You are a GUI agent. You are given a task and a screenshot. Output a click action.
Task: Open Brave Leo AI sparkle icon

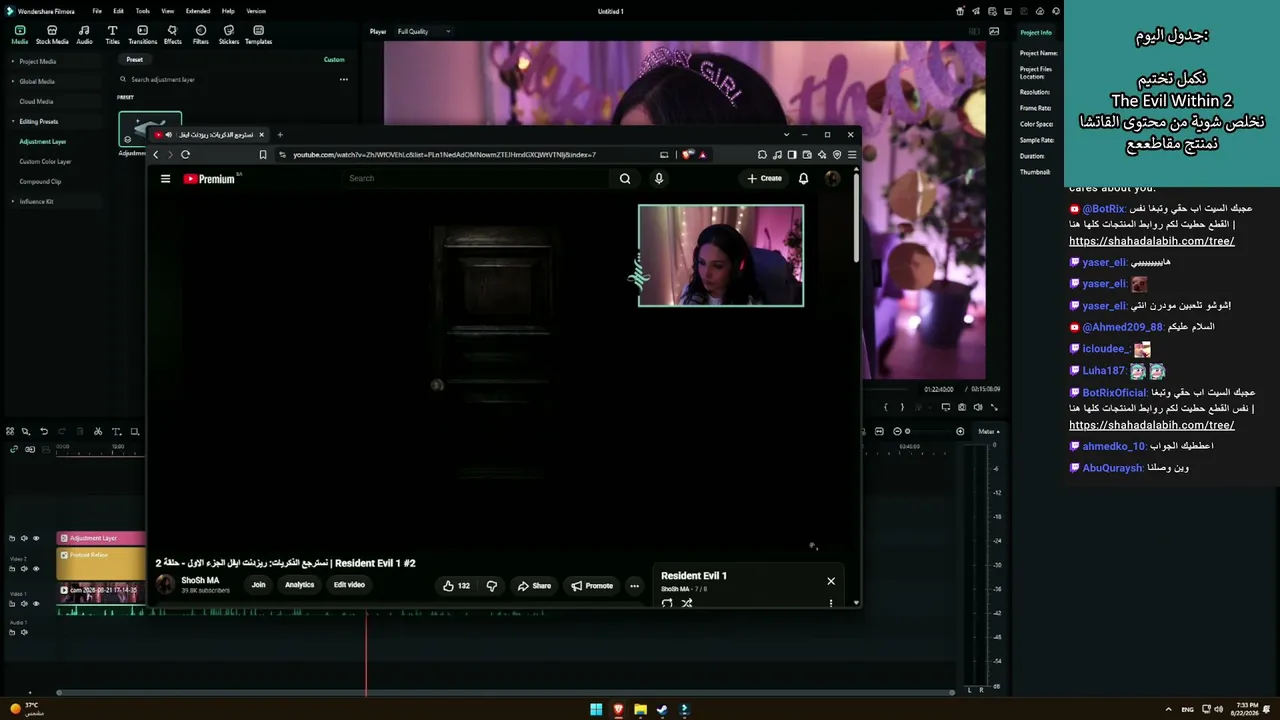[x=822, y=155]
